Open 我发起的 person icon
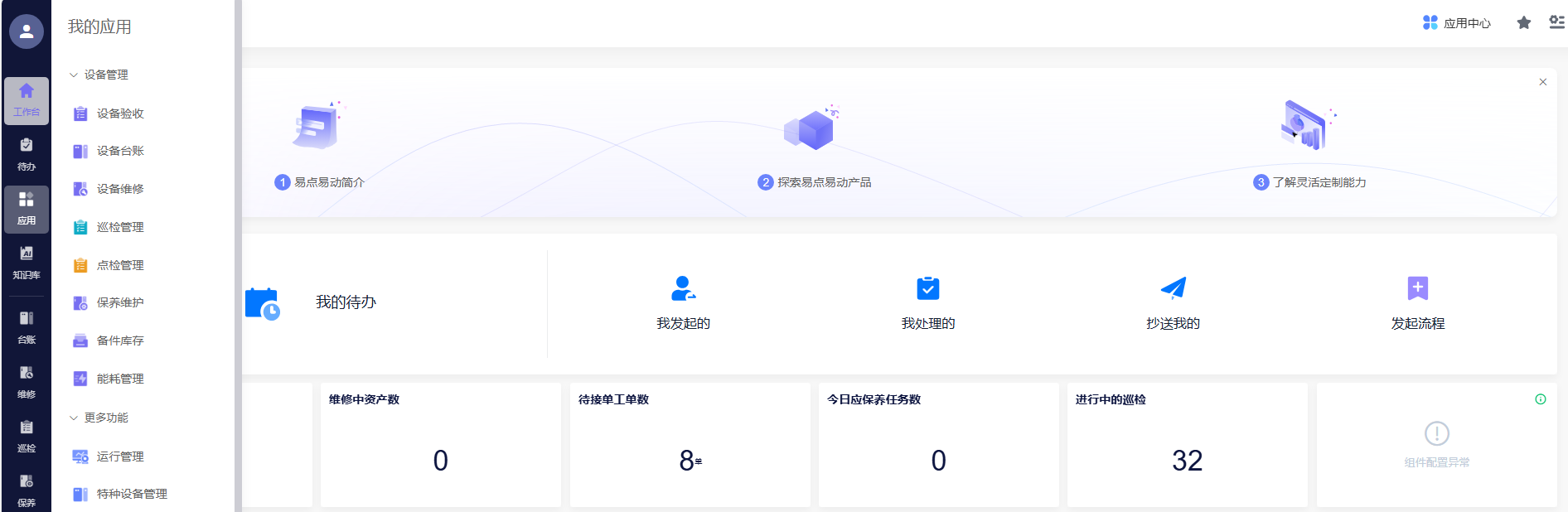1568x512 pixels. click(x=683, y=288)
